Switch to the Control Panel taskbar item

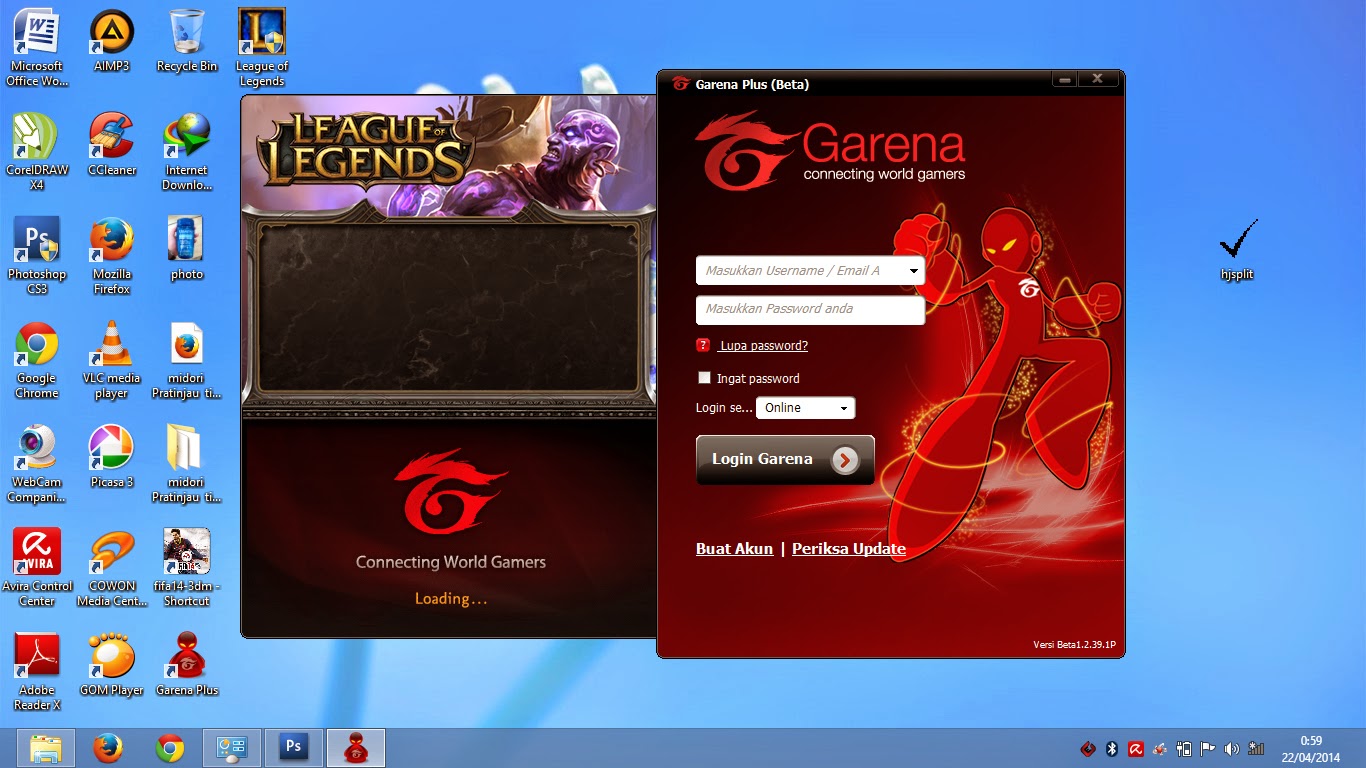(x=232, y=748)
